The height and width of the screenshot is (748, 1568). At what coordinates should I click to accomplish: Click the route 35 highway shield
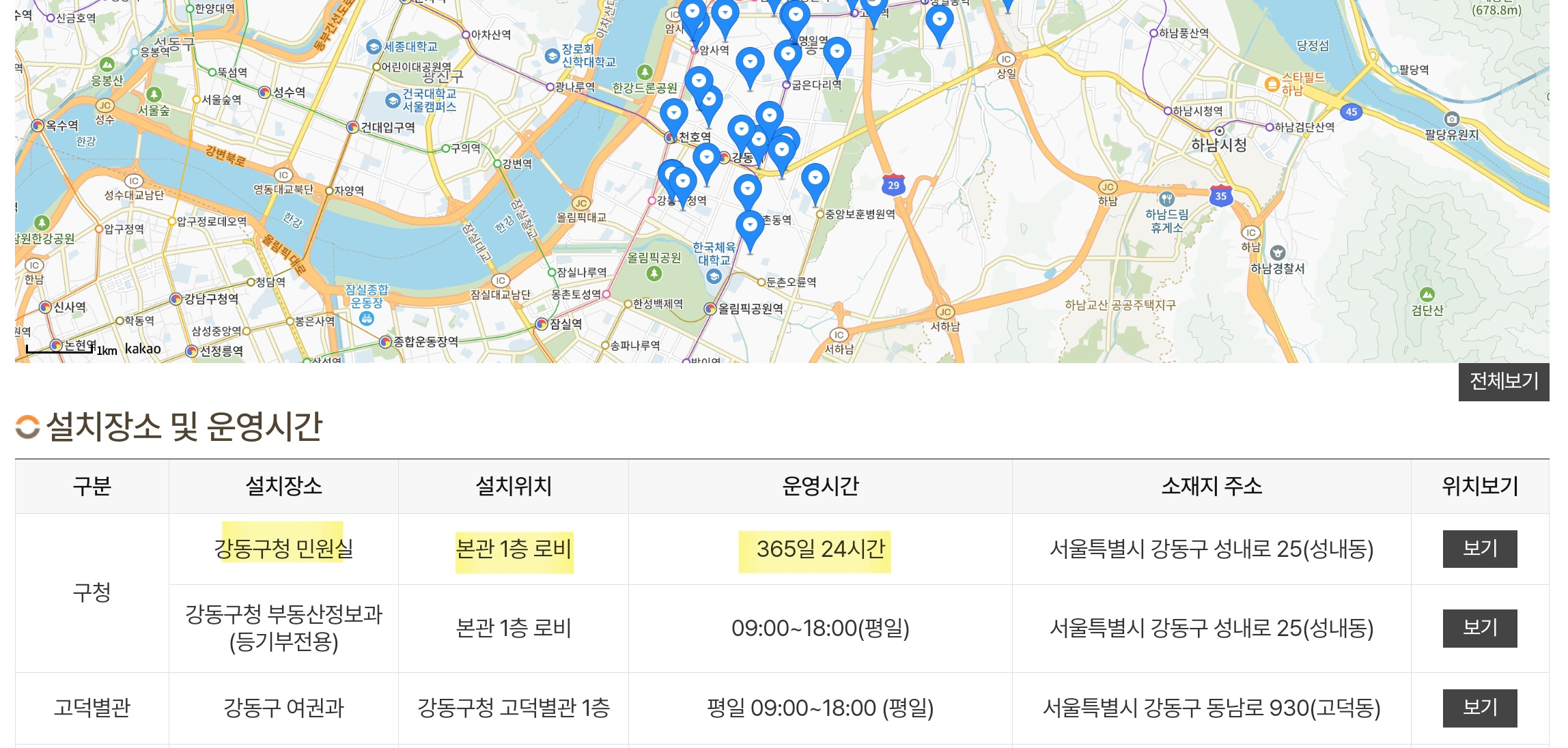(1220, 196)
